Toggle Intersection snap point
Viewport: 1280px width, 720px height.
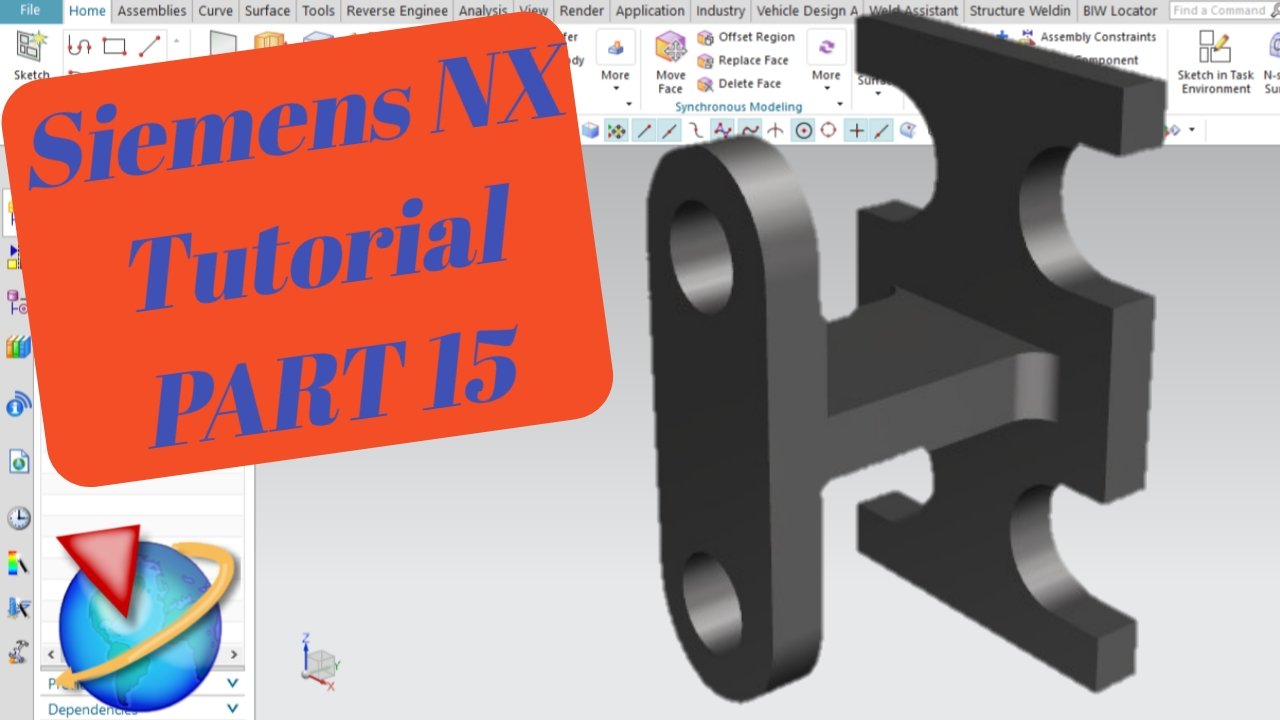click(776, 130)
